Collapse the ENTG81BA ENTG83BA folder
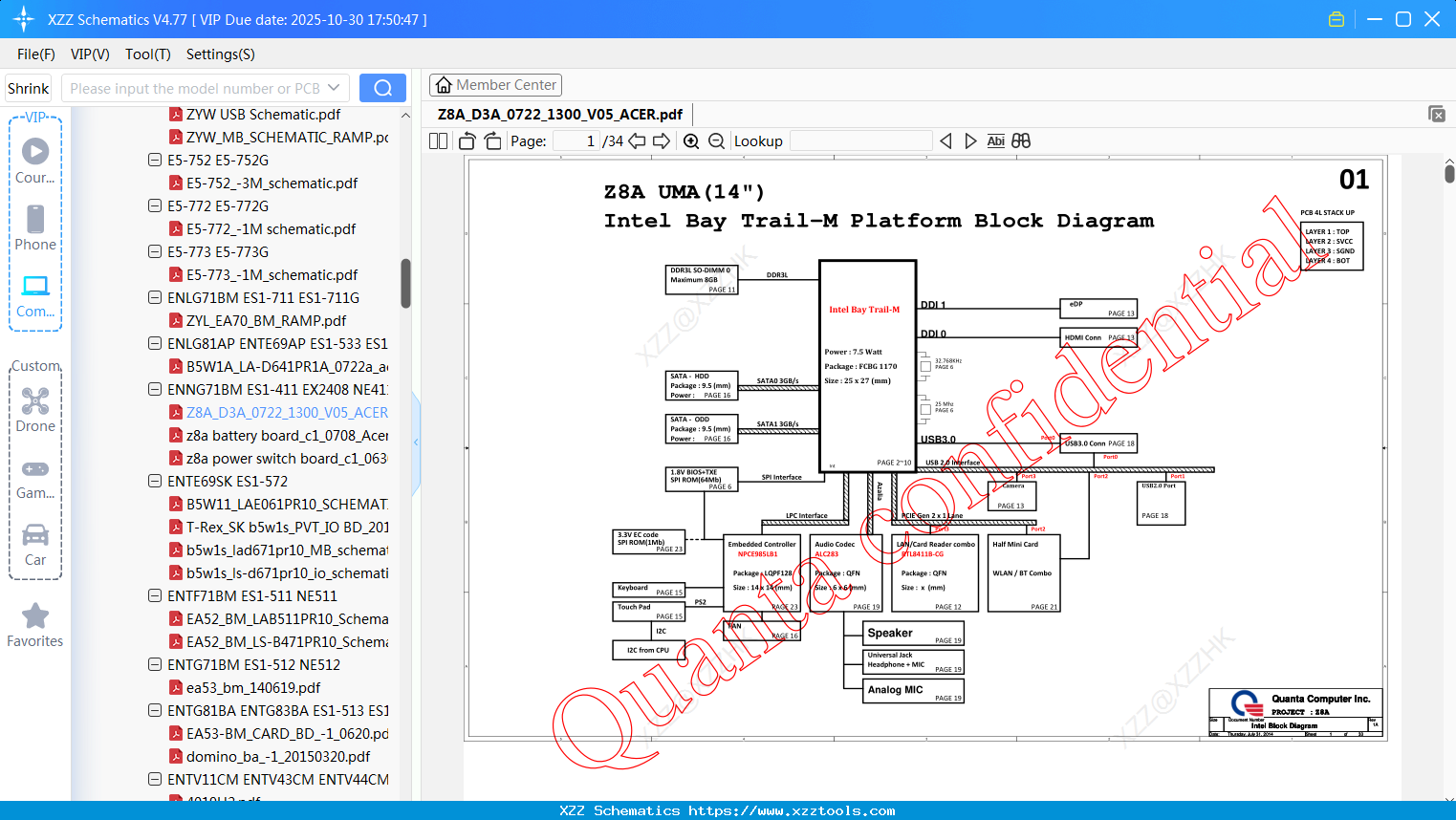1456x820 pixels. click(x=155, y=711)
